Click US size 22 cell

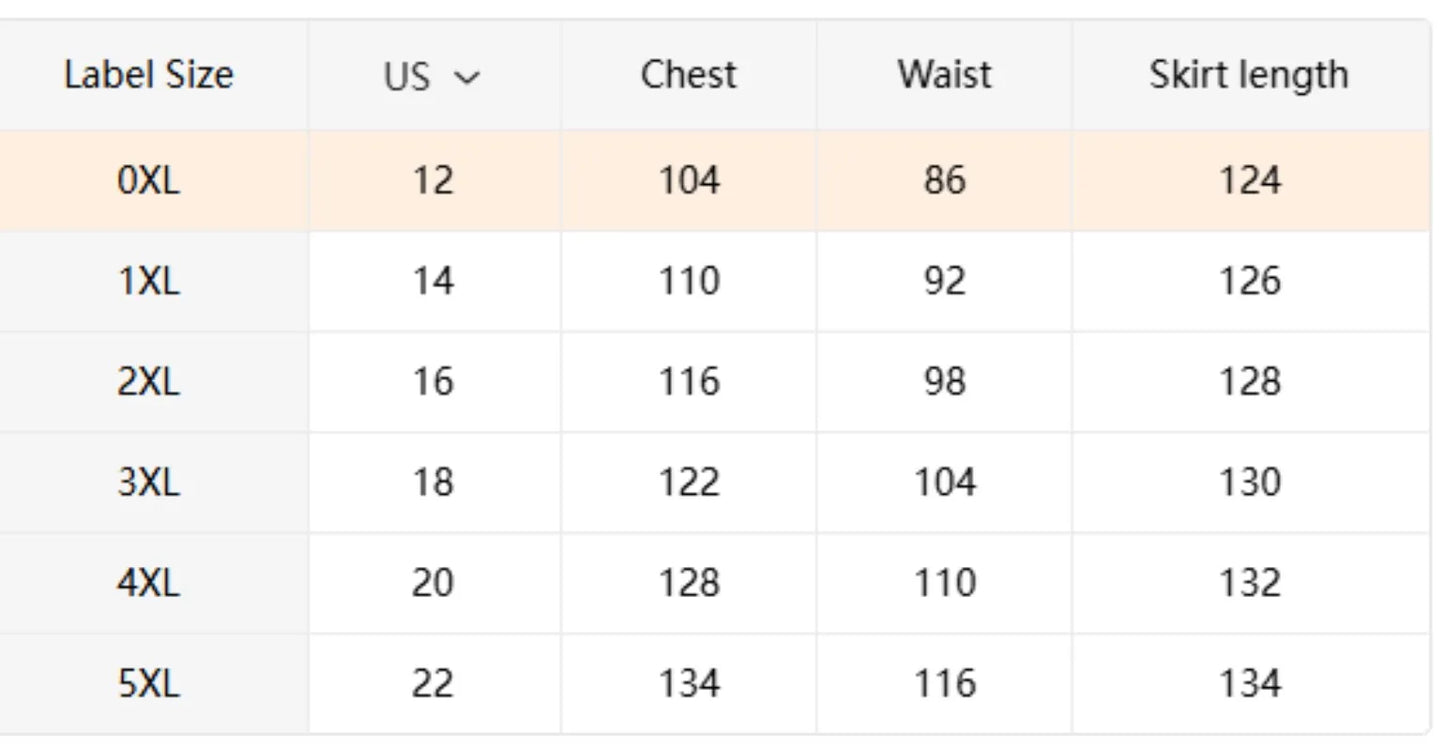point(433,684)
